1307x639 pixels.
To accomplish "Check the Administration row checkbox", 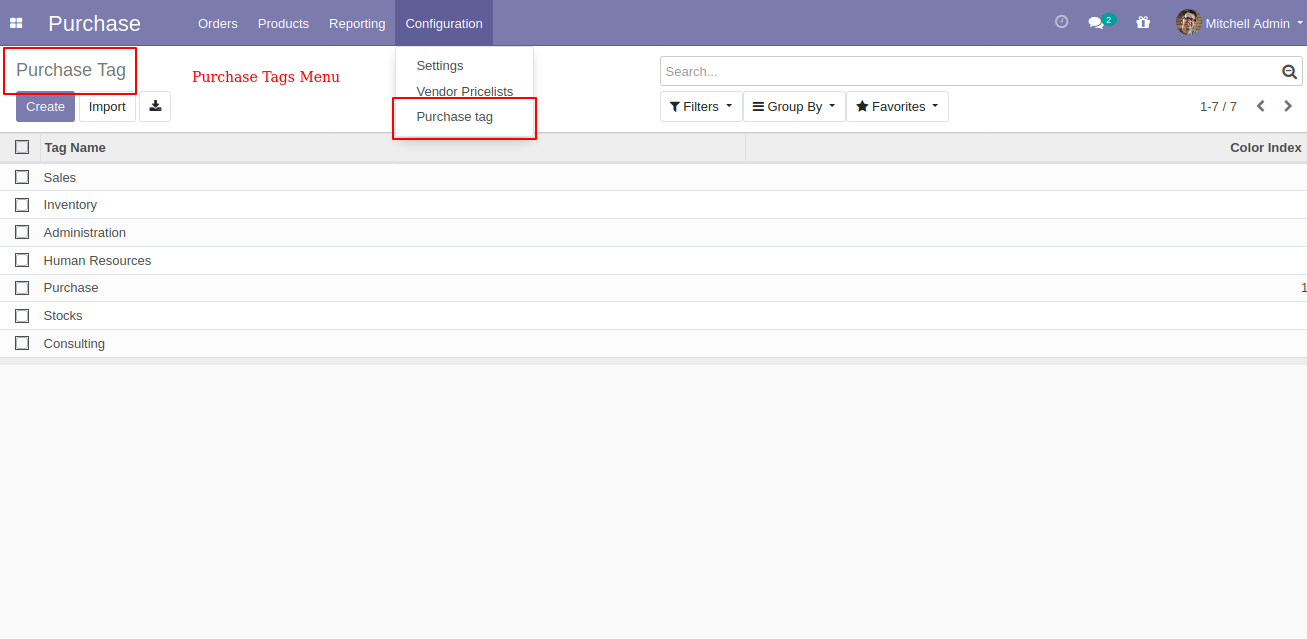I will click(22, 232).
